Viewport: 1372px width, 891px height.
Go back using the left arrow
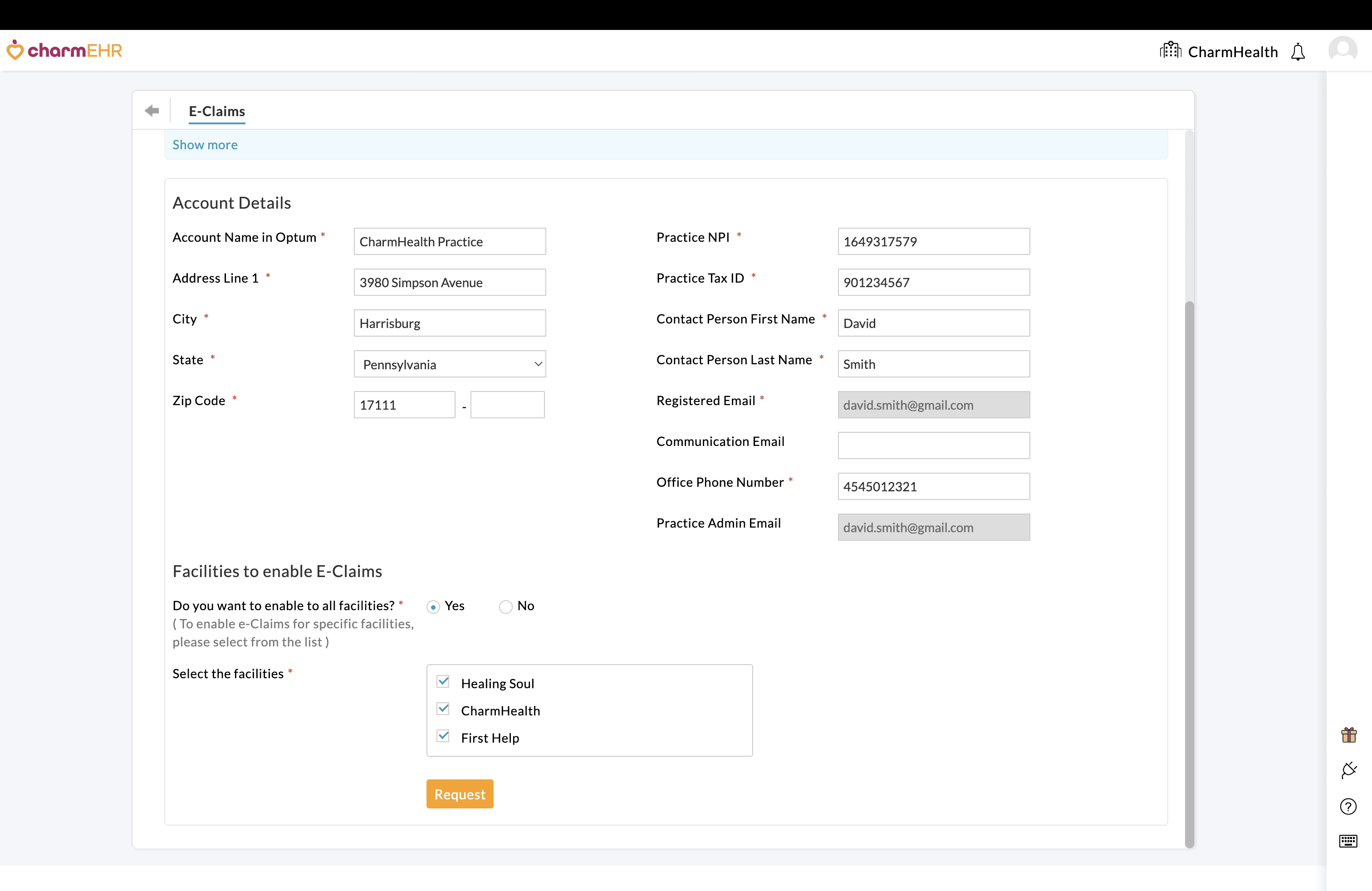click(x=152, y=110)
